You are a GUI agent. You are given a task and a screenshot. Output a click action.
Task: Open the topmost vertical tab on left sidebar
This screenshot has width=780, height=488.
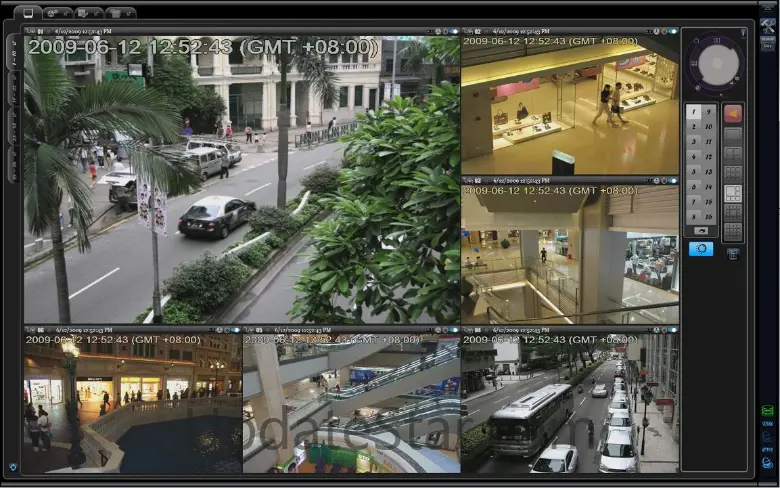pyautogui.click(x=13, y=52)
